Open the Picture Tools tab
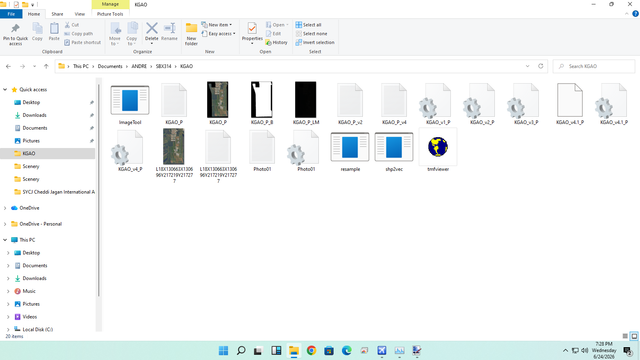This screenshot has height=360, width=640. (110, 14)
